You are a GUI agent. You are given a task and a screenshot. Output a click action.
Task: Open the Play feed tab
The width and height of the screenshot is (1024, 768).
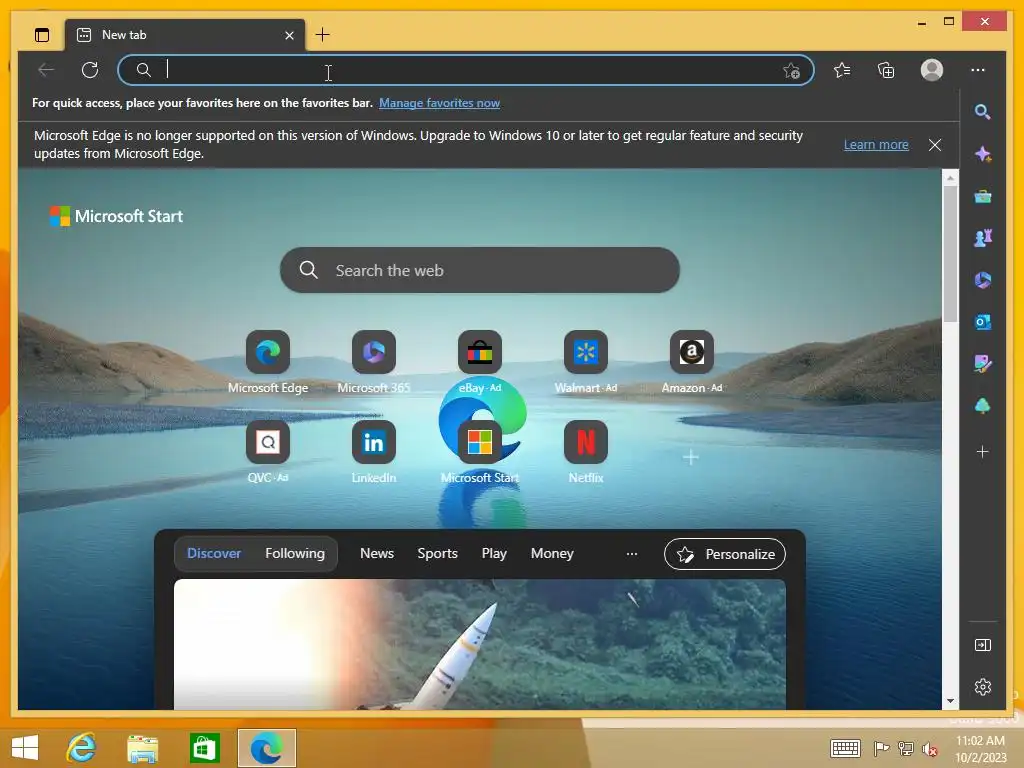[494, 554]
